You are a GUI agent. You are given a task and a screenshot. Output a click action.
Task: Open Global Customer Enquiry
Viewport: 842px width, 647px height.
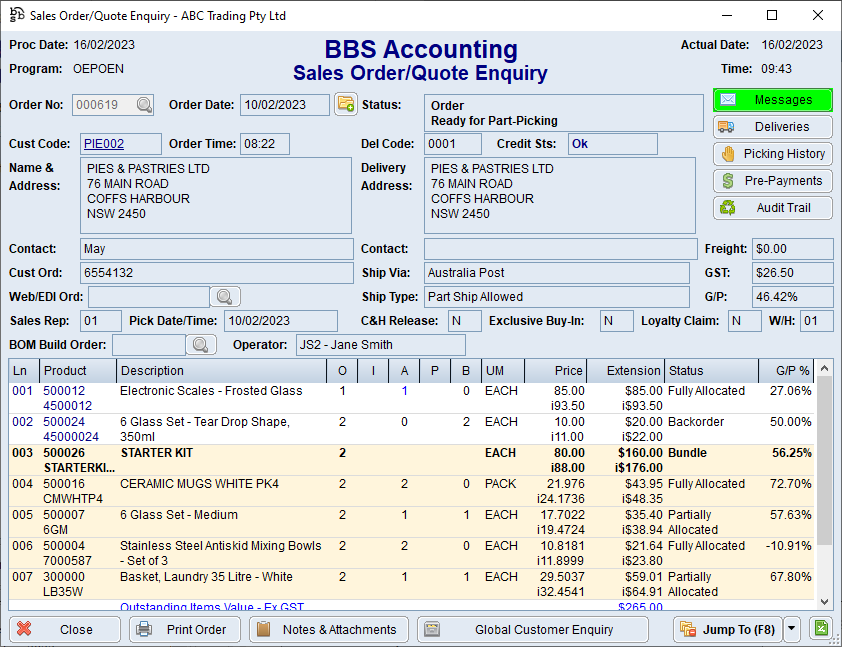[x=530, y=629]
